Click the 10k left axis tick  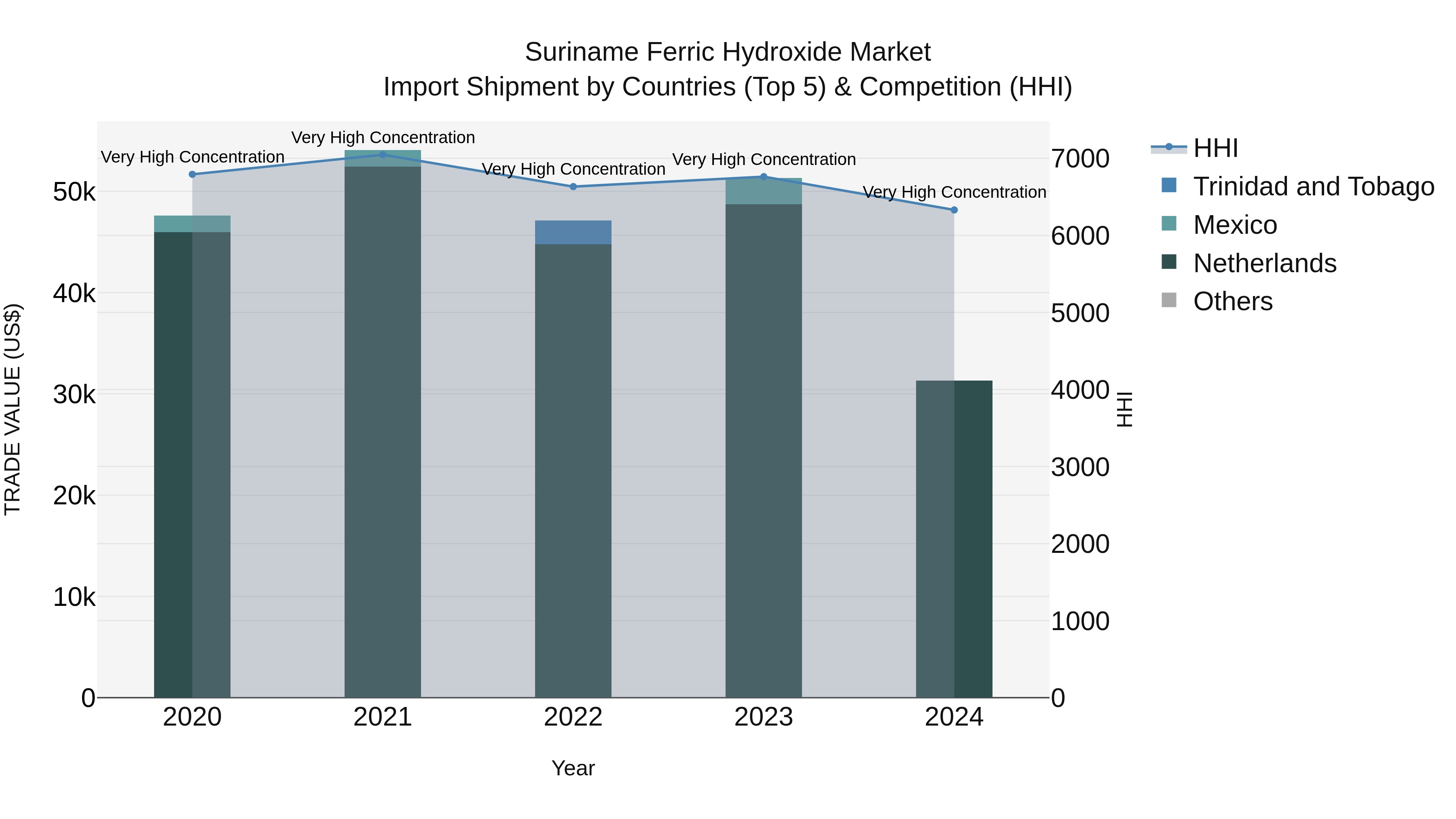(74, 597)
